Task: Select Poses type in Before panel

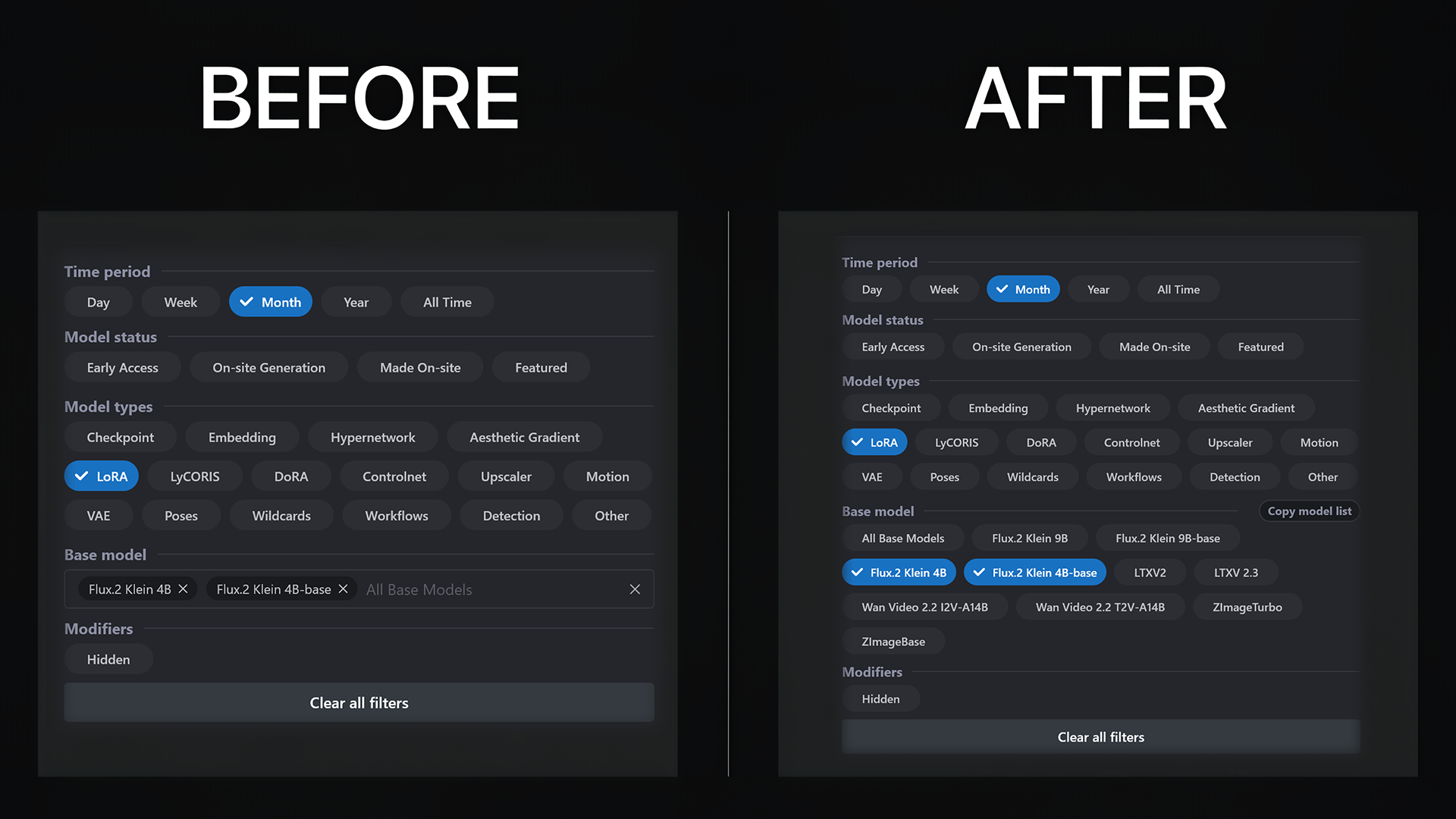Action: pyautogui.click(x=181, y=516)
